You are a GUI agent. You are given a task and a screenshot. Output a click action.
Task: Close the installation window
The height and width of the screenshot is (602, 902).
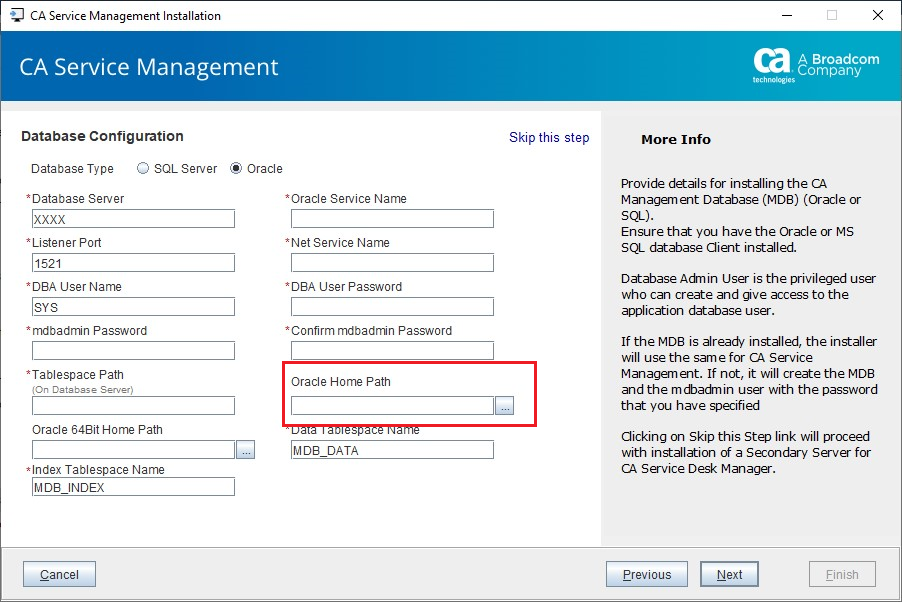tap(877, 16)
